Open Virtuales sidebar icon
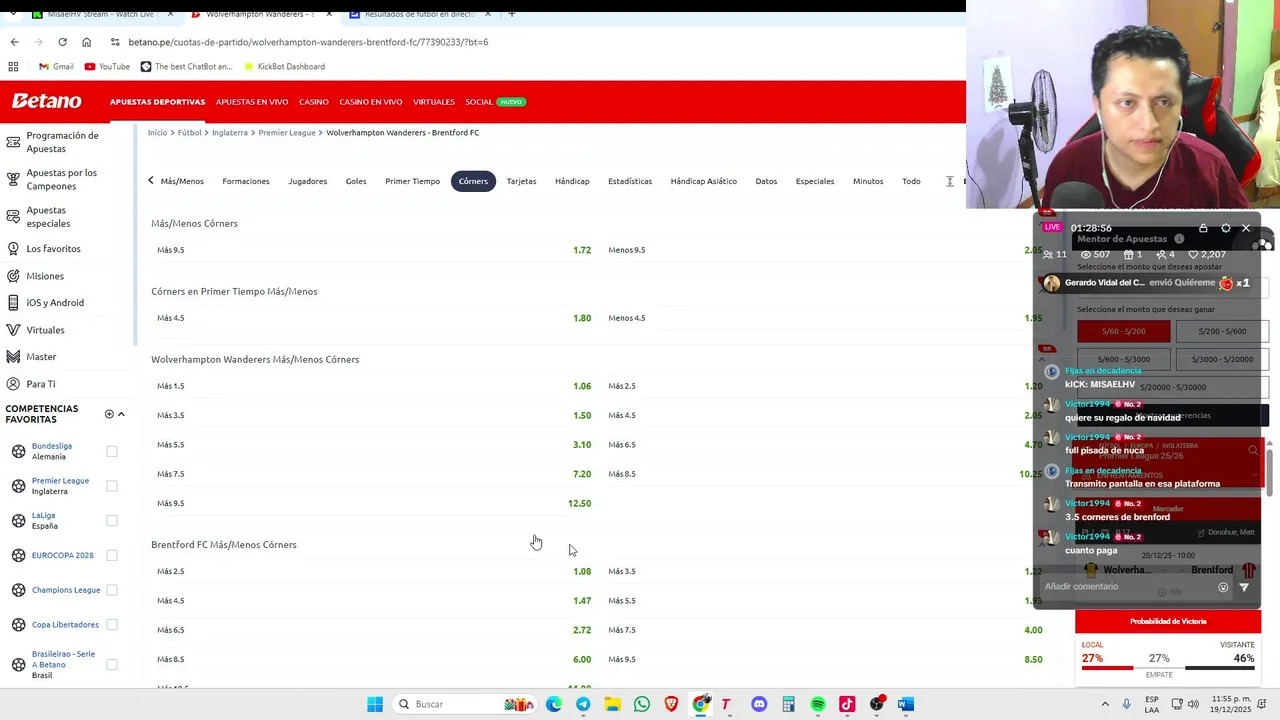The height and width of the screenshot is (720, 1280). [x=13, y=329]
